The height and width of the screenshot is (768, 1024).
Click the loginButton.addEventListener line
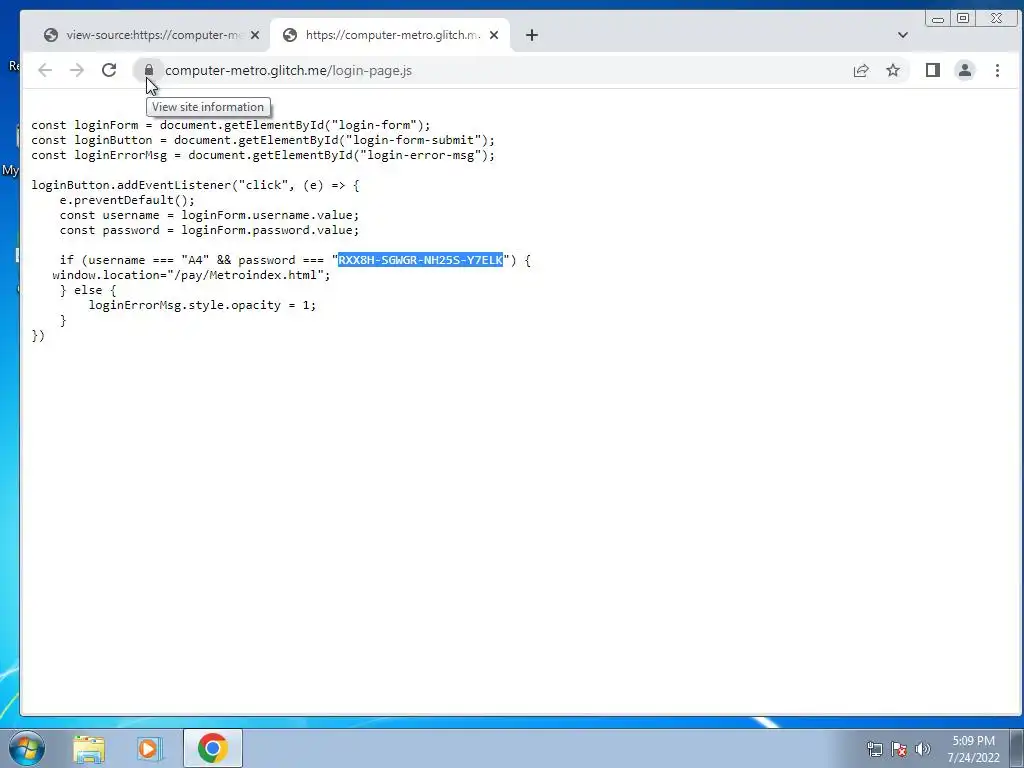click(x=195, y=185)
